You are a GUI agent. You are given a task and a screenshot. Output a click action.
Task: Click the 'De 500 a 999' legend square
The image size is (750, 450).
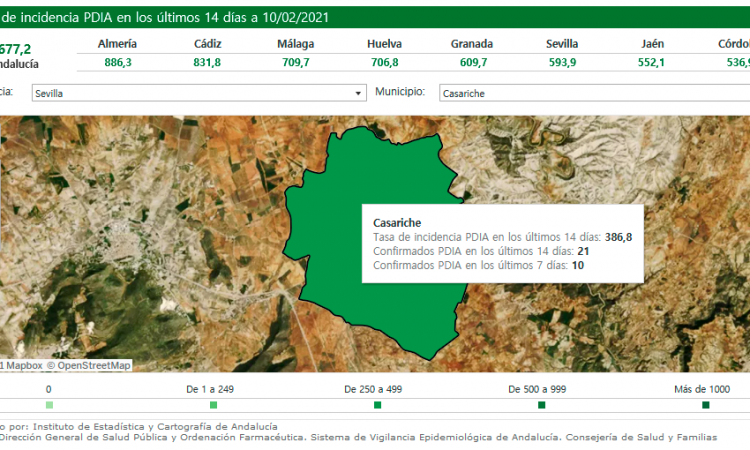tap(541, 405)
